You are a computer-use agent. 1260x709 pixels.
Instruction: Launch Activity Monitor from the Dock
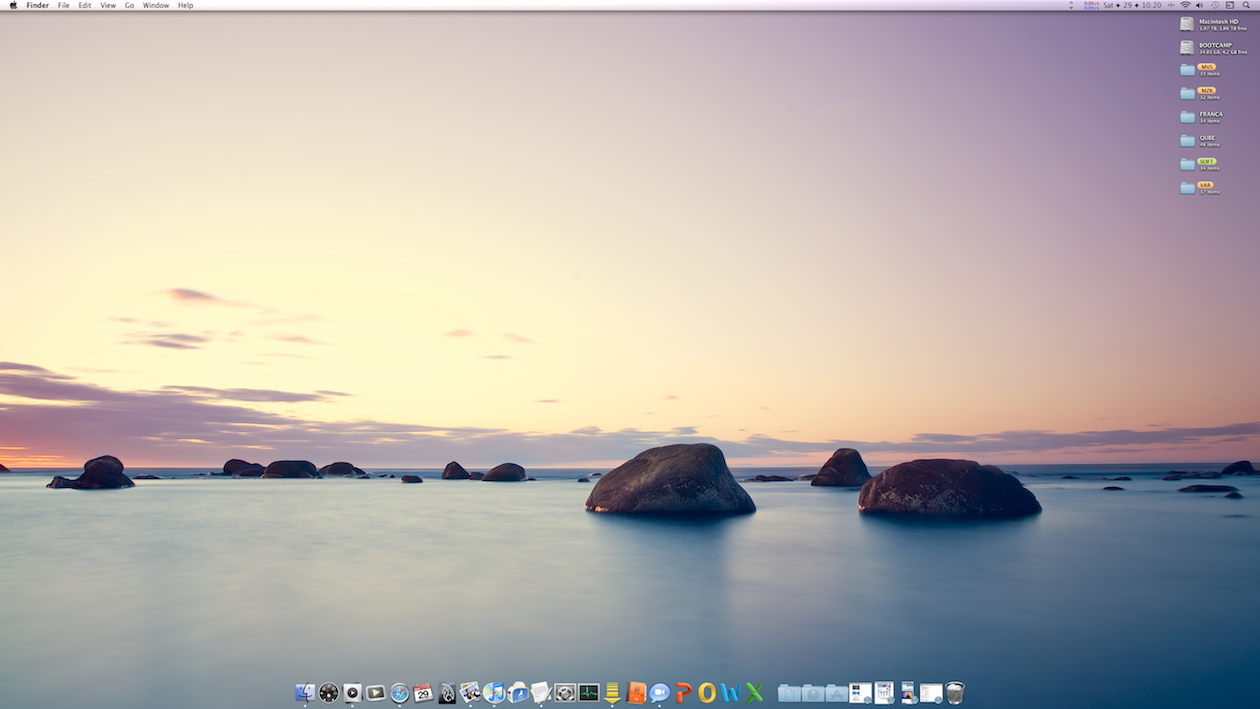pyautogui.click(x=588, y=692)
